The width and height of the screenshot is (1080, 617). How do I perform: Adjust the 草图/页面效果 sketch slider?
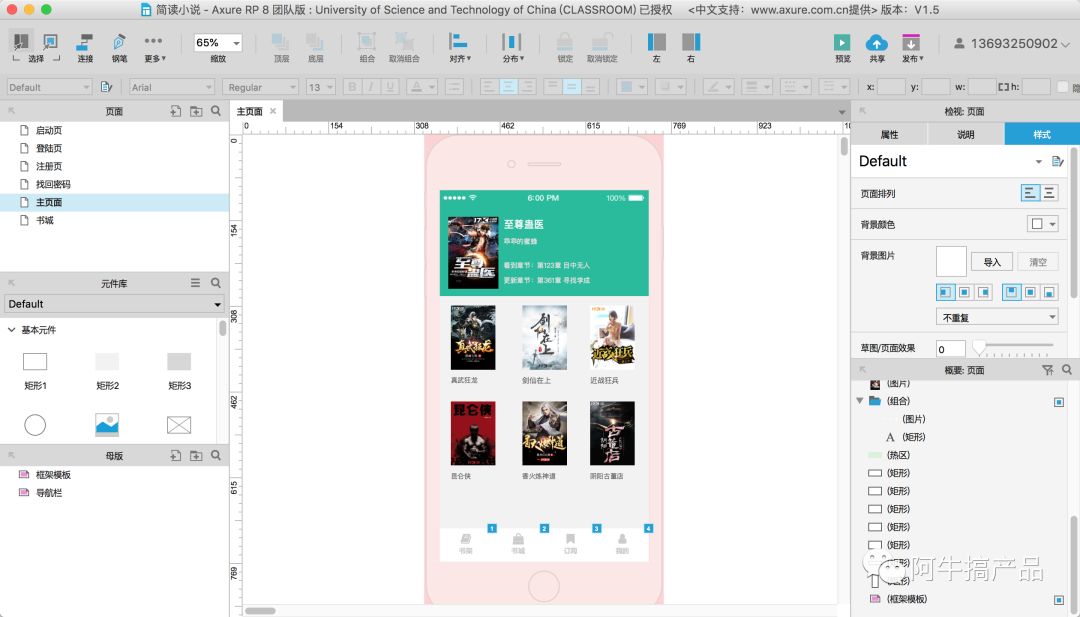pos(979,348)
